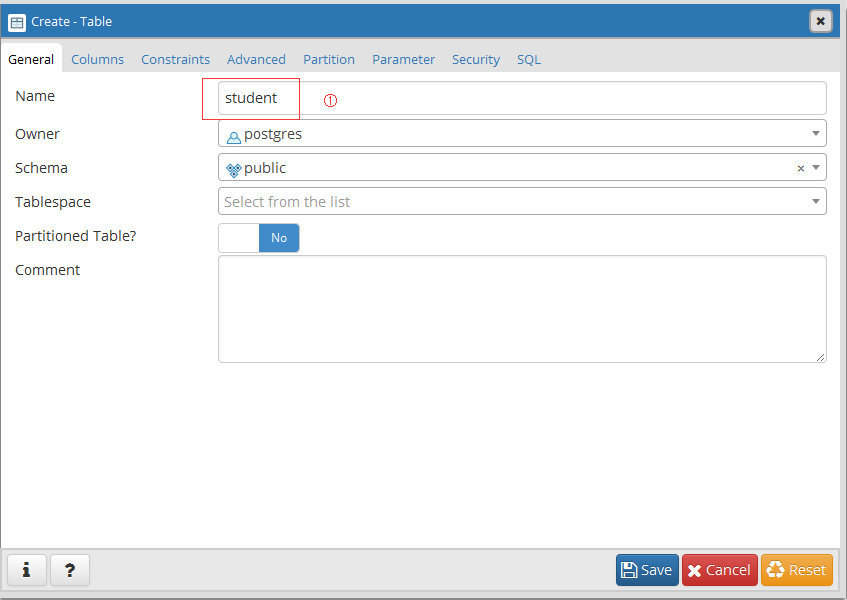
Task: Go to the Advanced tab
Action: 256,59
